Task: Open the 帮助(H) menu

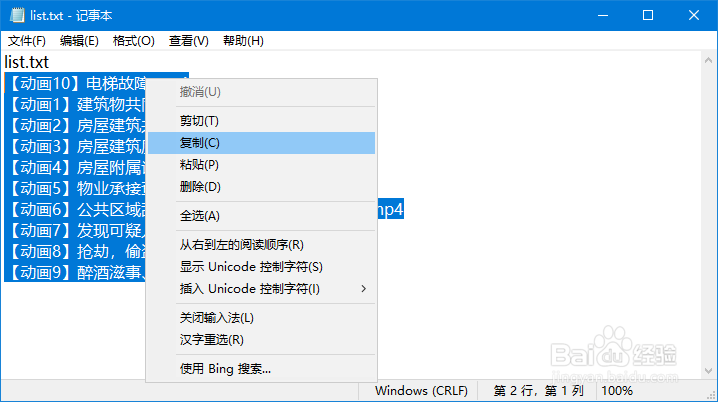Action: point(243,41)
